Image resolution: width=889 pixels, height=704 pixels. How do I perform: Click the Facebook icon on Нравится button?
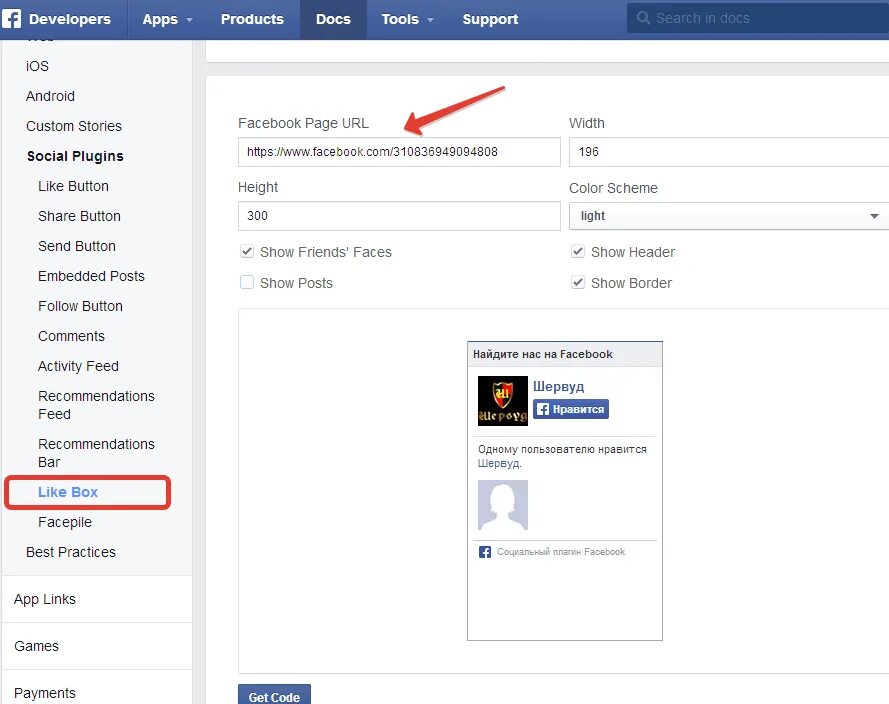pos(543,409)
